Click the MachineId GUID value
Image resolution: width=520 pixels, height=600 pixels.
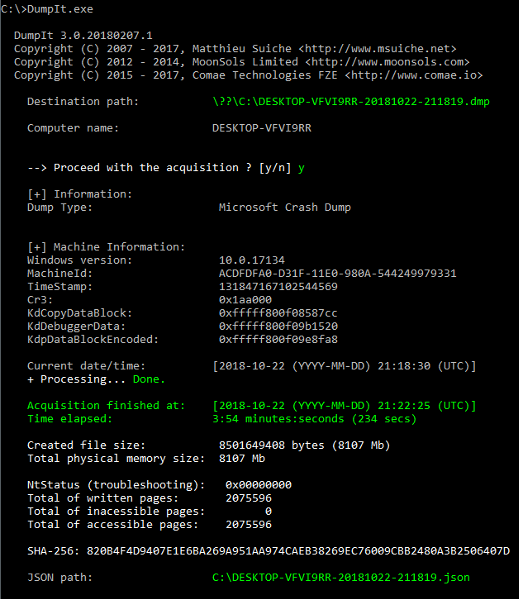(337, 274)
